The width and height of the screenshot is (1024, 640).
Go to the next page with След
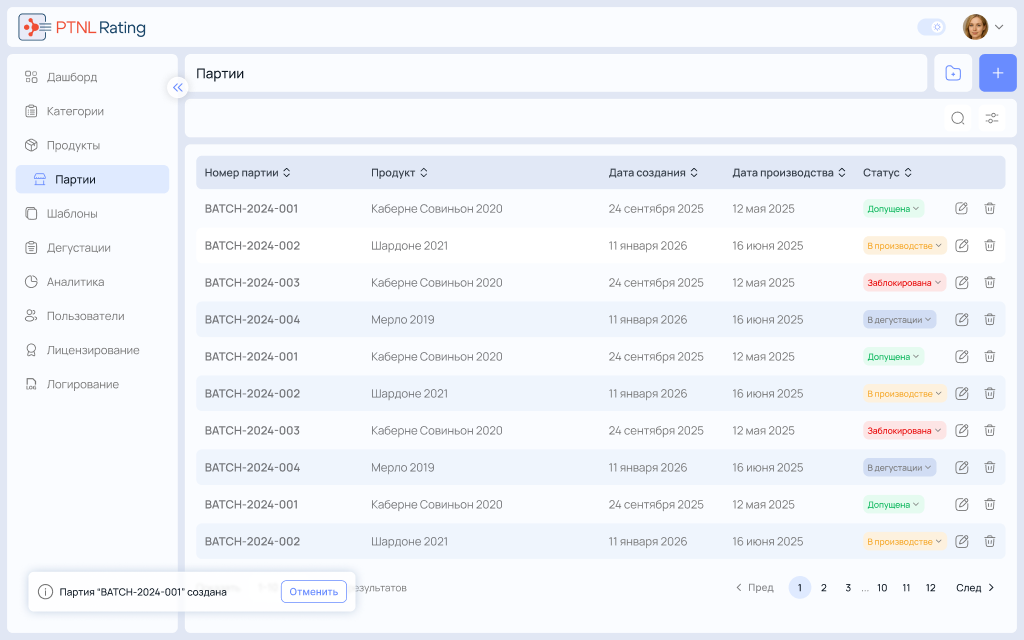[x=975, y=588]
